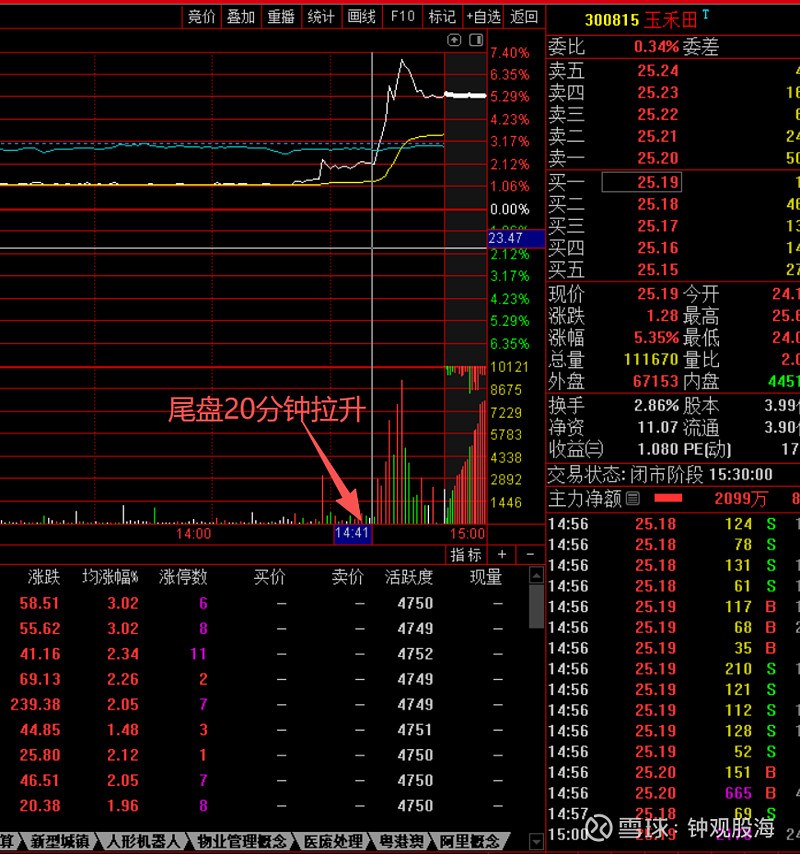Select the 医废处理 sector tab

pyautogui.click(x=332, y=841)
